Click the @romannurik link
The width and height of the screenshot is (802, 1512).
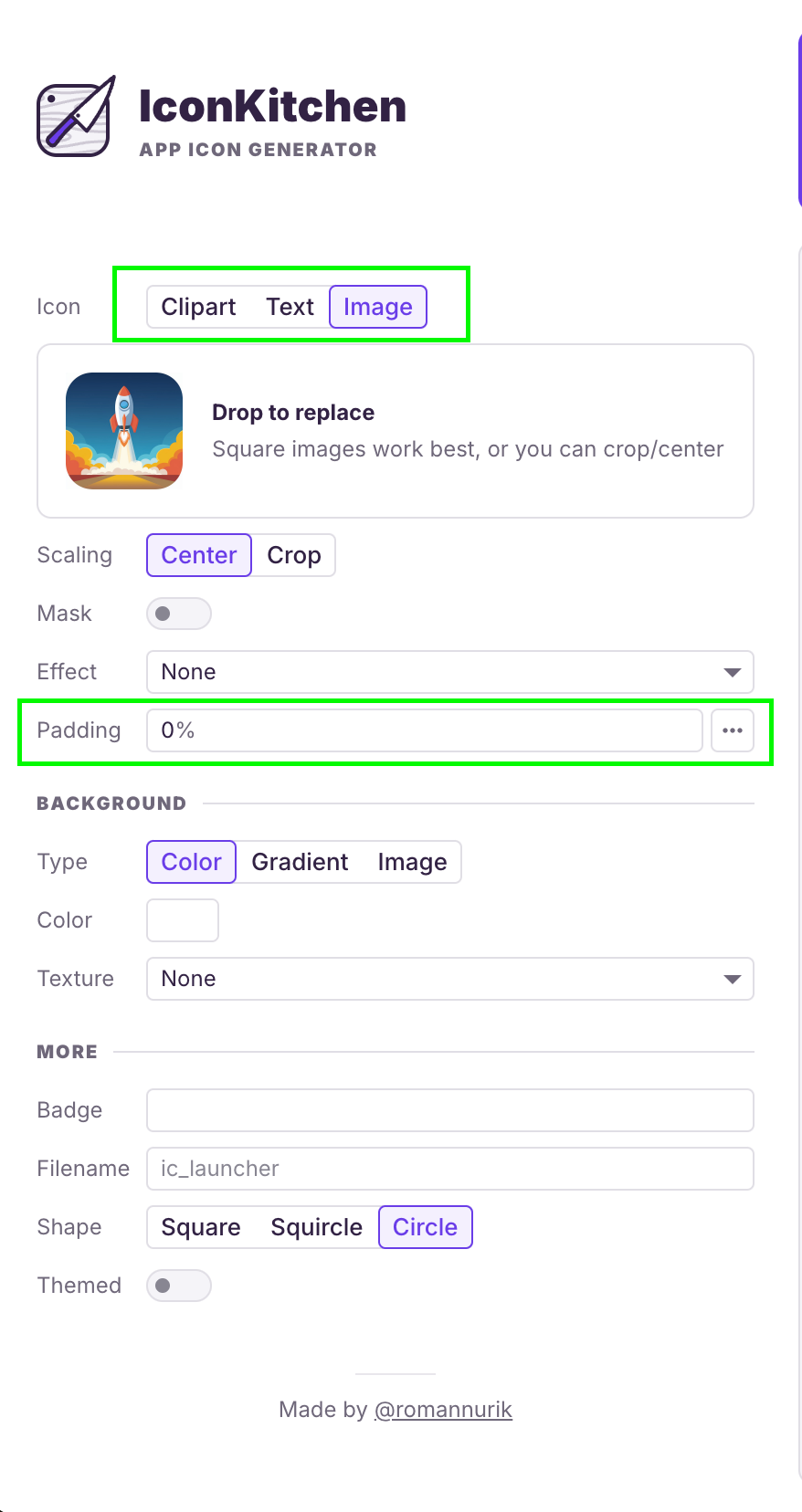(444, 1409)
